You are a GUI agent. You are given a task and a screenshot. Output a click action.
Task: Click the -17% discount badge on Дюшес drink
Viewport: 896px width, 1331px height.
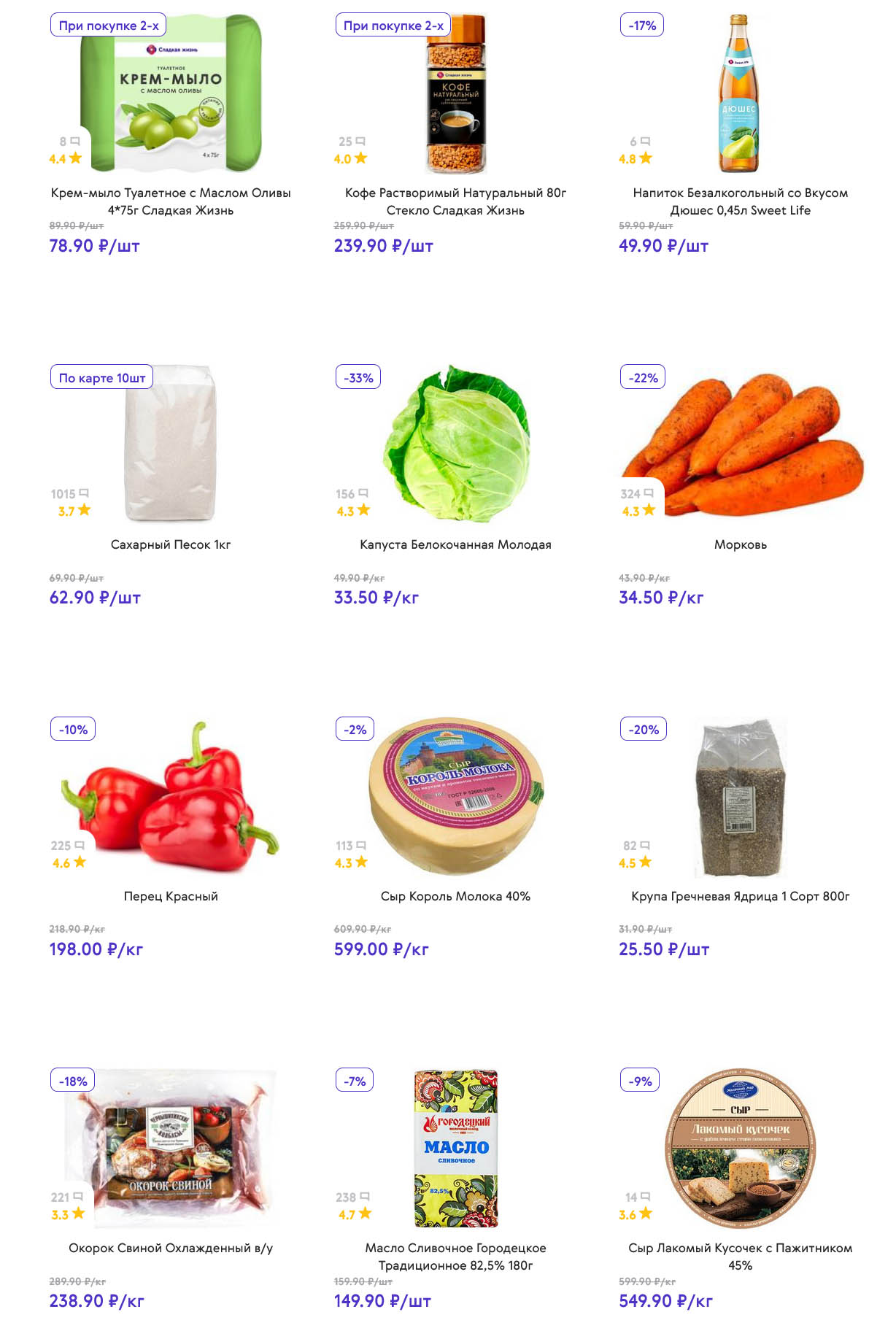click(642, 26)
